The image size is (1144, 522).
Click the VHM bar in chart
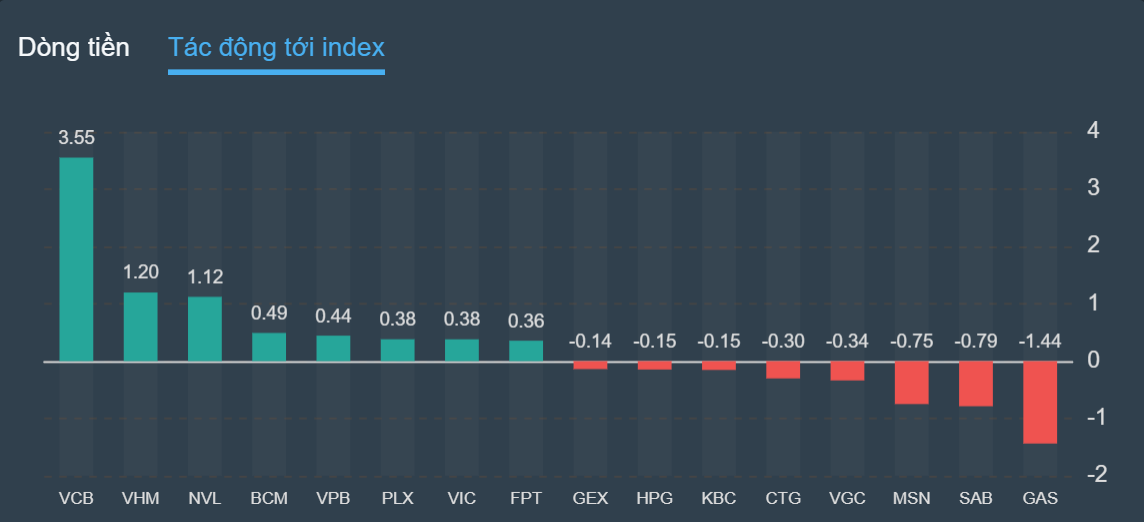pos(140,326)
